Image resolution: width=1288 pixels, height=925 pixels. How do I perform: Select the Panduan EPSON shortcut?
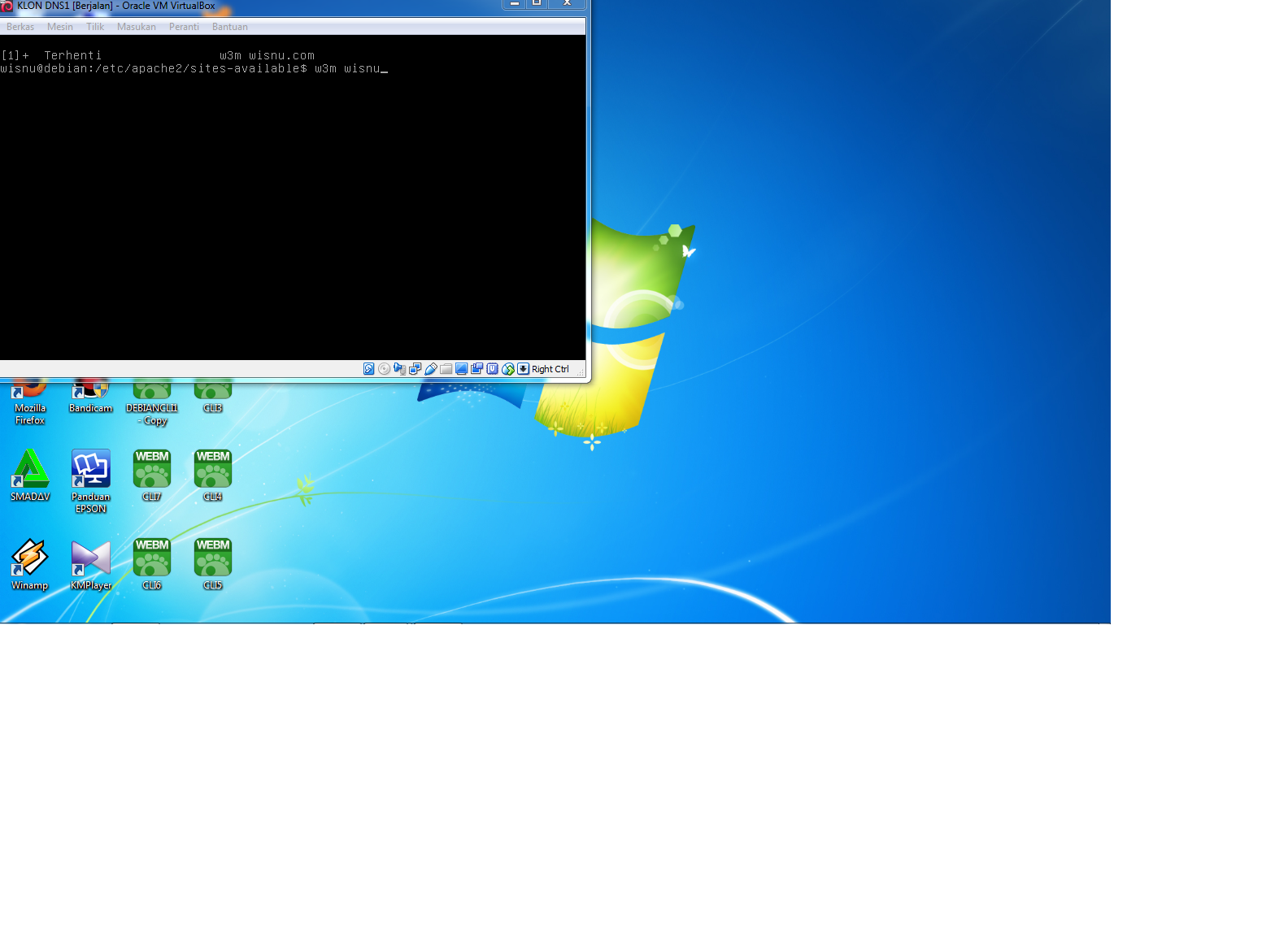[91, 481]
